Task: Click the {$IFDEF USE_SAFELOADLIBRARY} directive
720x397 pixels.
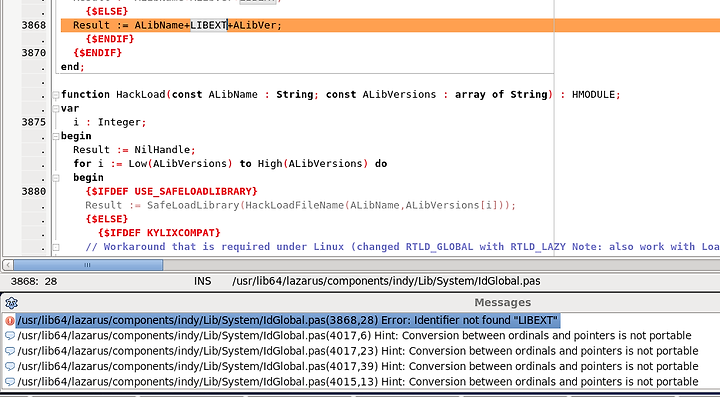Action: (171, 191)
